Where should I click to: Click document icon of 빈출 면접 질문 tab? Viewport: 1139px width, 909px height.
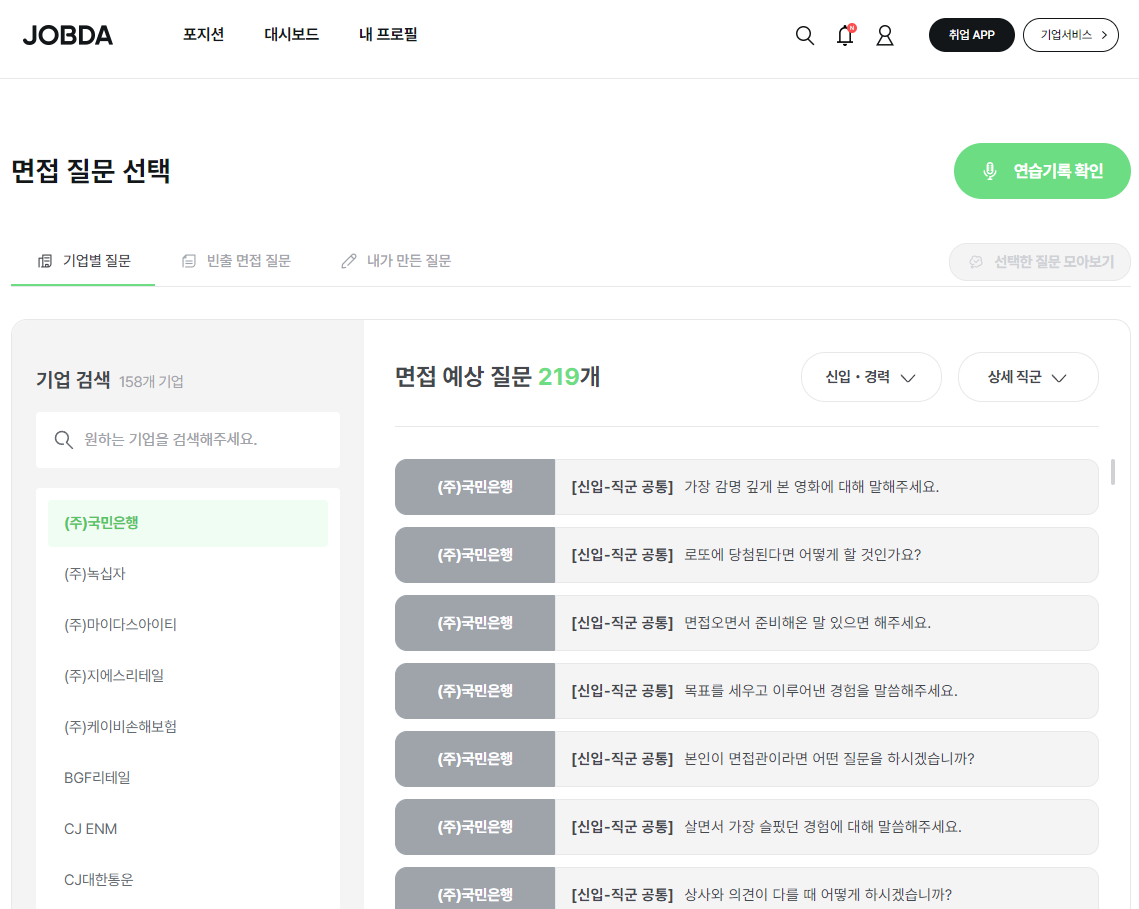[x=189, y=261]
